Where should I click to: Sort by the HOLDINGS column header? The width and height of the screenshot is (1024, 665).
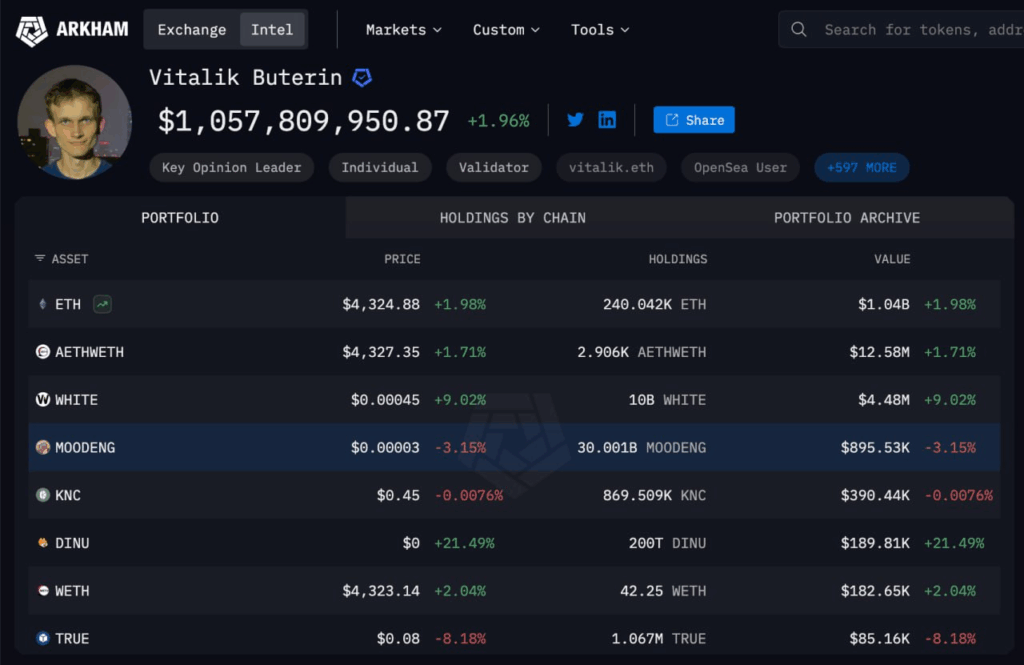[x=678, y=259]
